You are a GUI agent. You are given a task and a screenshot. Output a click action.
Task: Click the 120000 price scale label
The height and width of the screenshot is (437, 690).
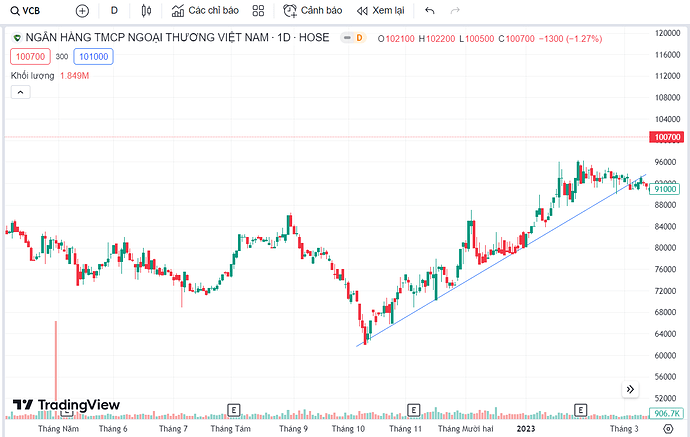tap(667, 33)
